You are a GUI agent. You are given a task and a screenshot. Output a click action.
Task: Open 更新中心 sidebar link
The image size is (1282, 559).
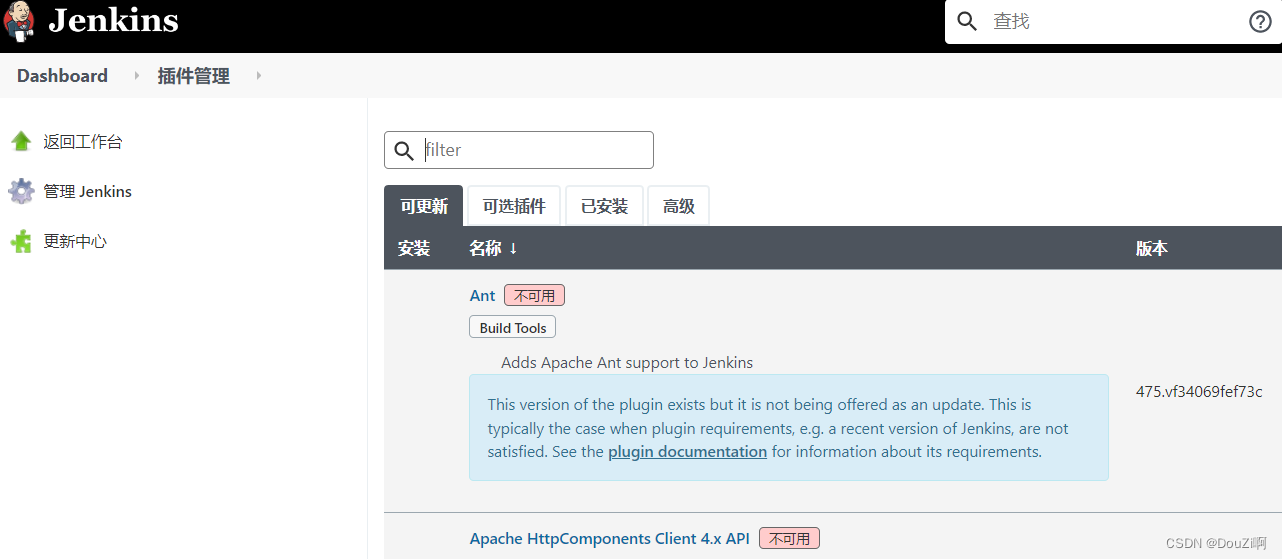pos(75,241)
